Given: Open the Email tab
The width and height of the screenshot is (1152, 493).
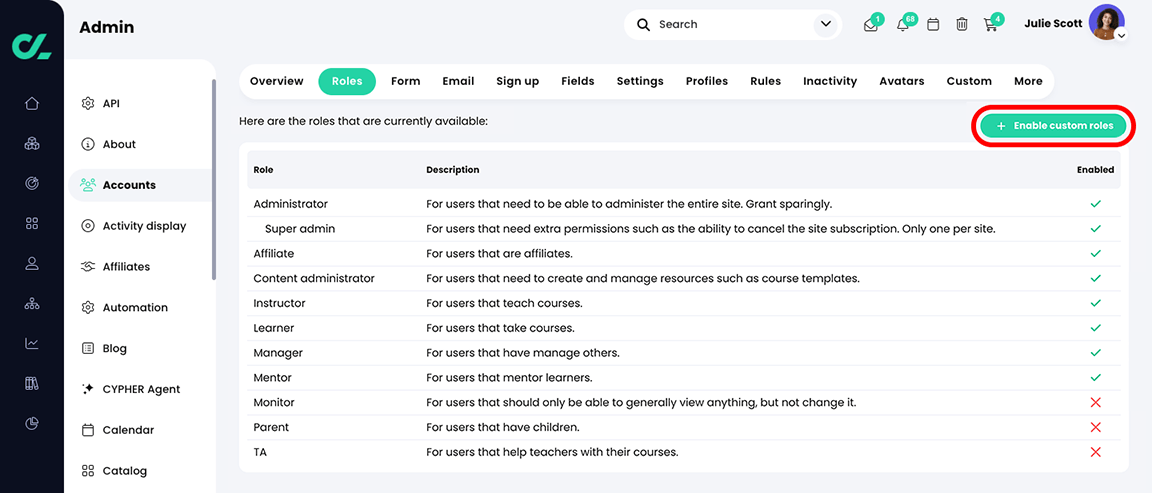Looking at the screenshot, I should [458, 81].
